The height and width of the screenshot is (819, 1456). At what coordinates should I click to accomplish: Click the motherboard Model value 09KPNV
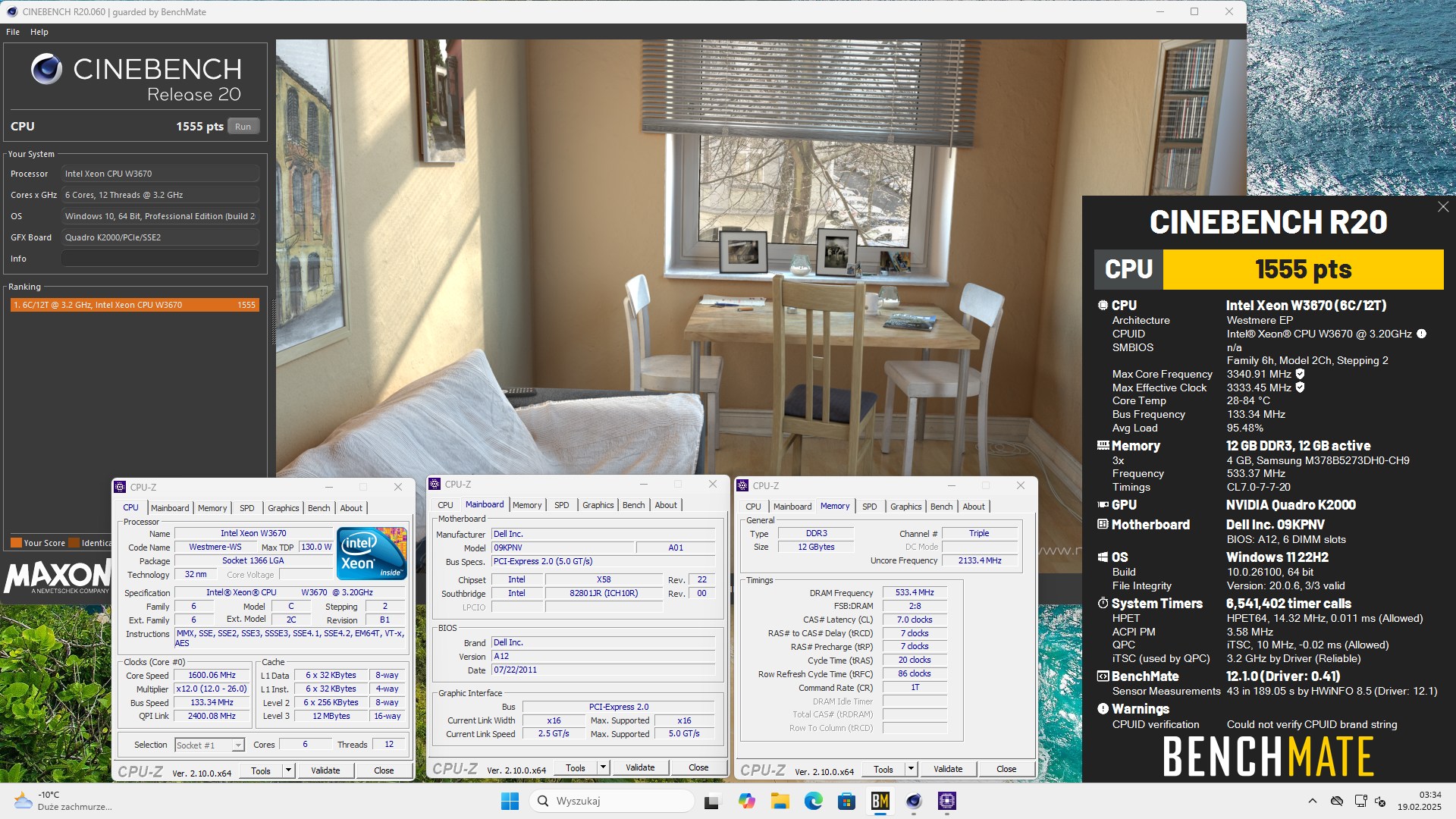click(563, 548)
